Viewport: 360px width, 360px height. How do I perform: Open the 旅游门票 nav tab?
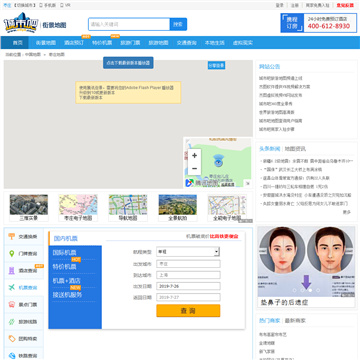coord(130,43)
